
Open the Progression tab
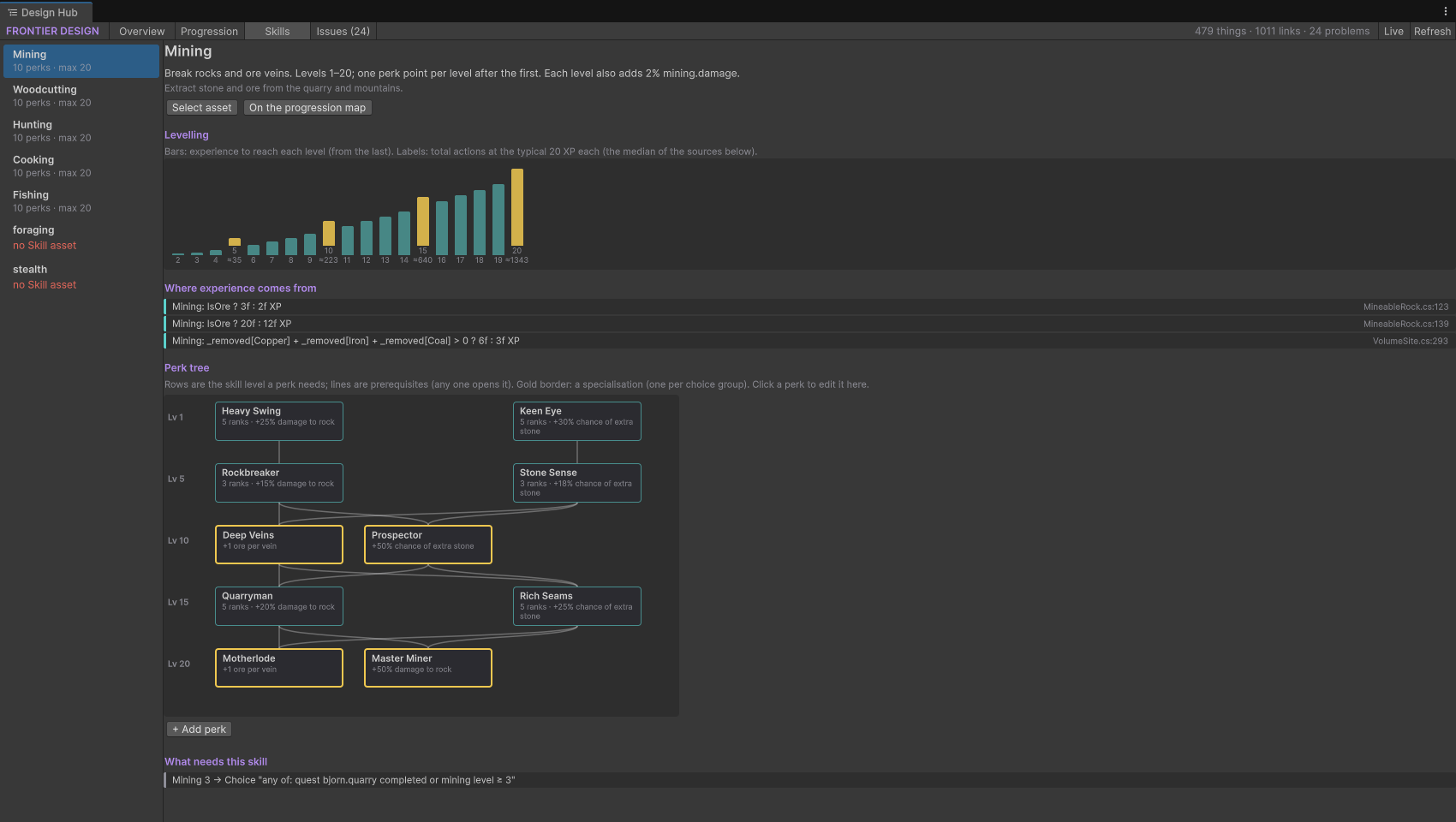click(x=210, y=32)
